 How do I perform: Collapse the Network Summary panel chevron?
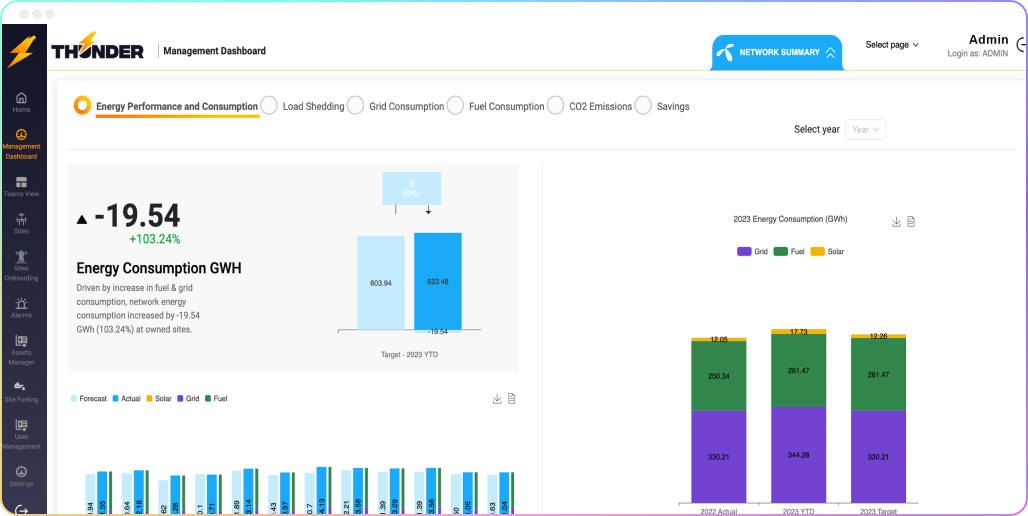click(x=830, y=52)
